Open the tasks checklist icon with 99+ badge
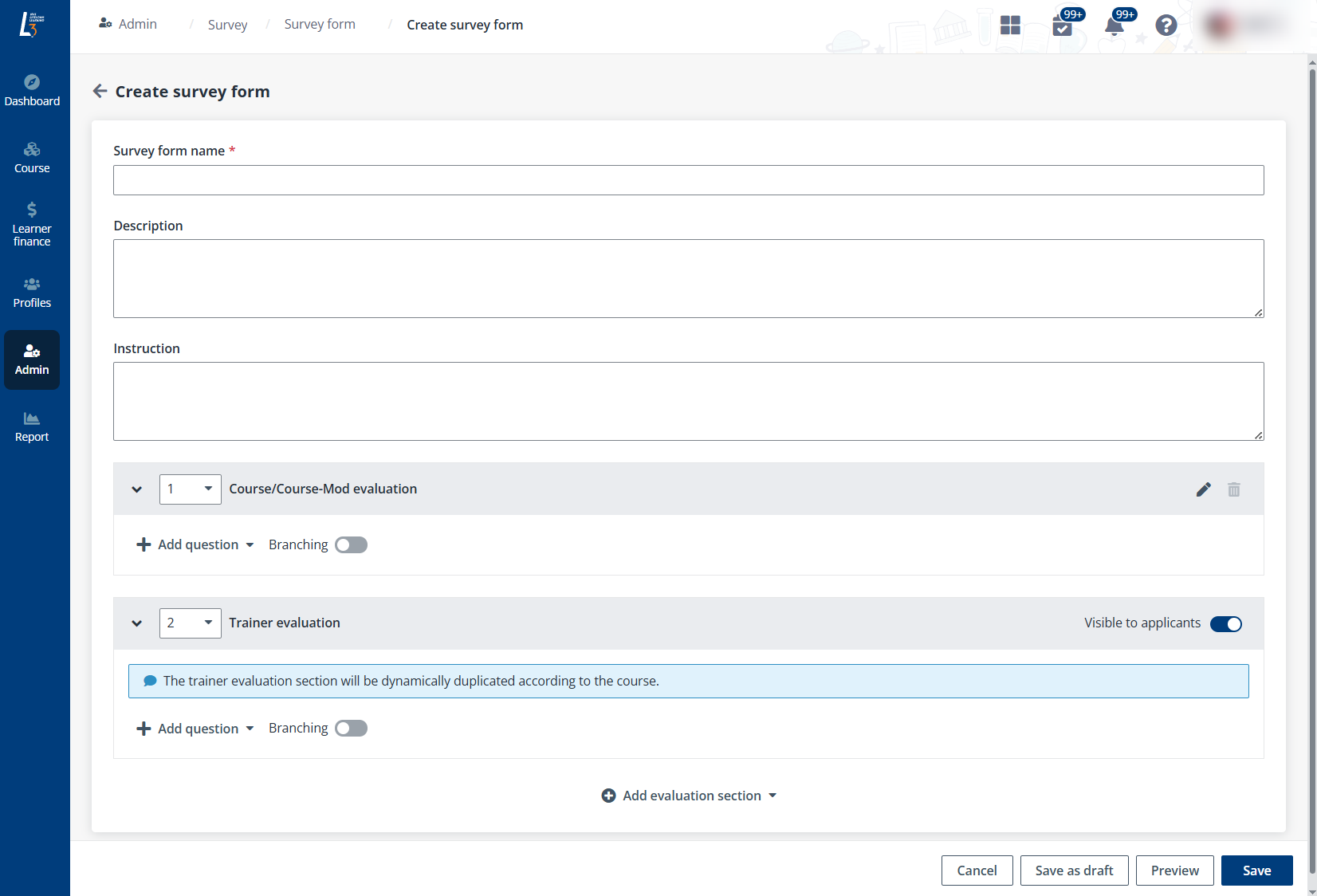1317x896 pixels. (x=1062, y=26)
